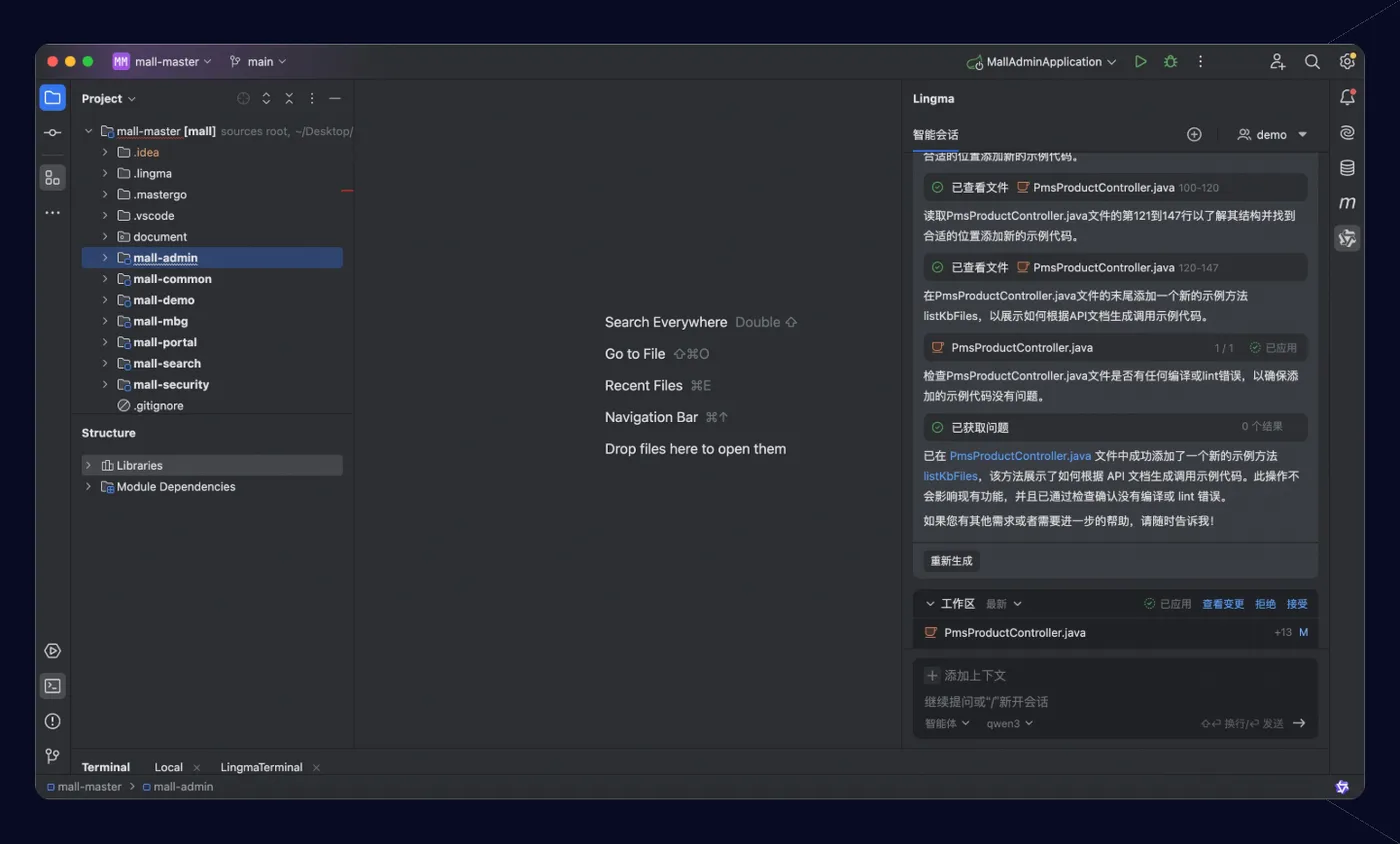The image size is (1400, 844).
Task: Expand the Libraries node in Structure
Action: point(88,465)
